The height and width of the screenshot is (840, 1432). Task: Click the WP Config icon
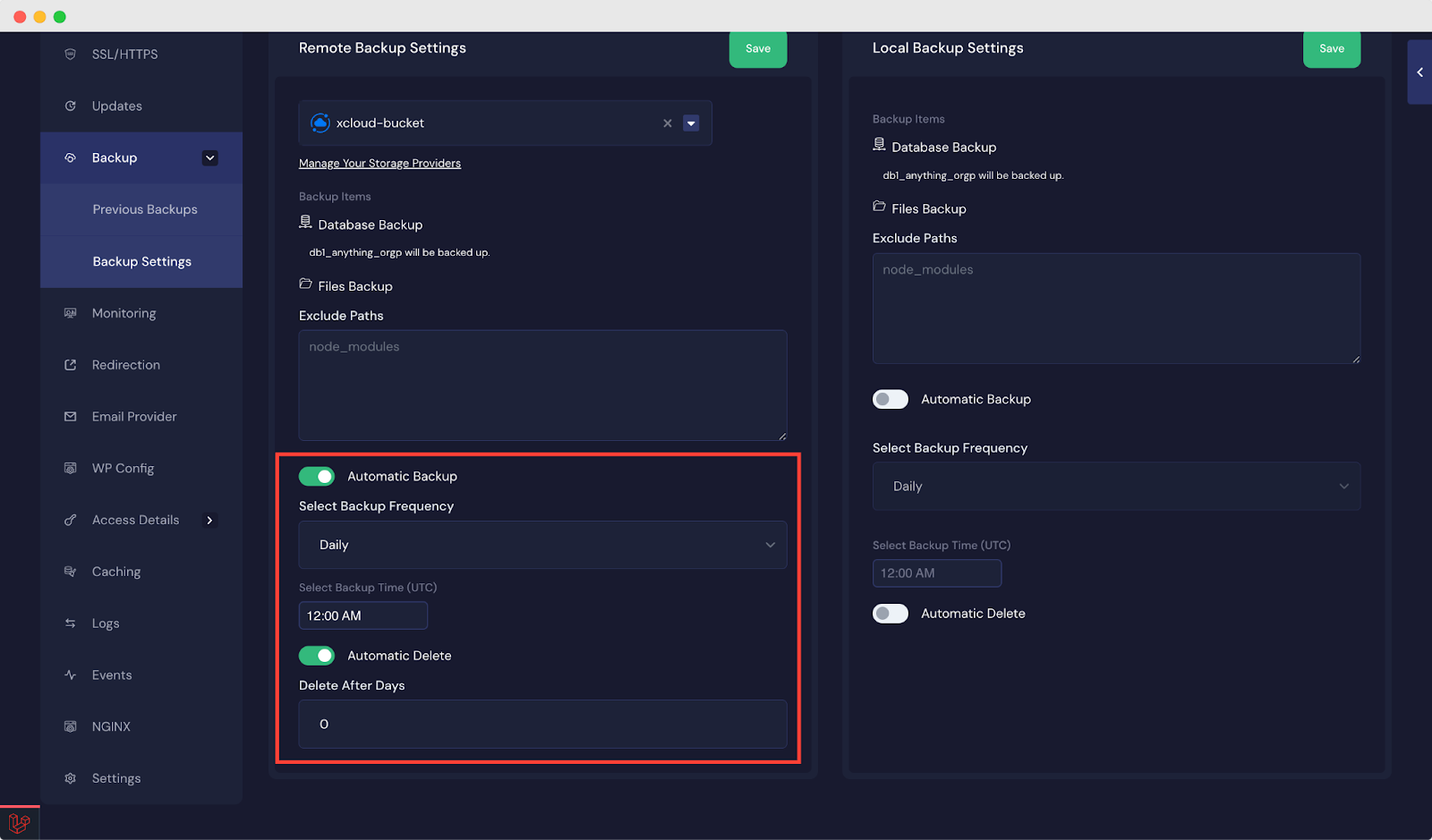[70, 468]
